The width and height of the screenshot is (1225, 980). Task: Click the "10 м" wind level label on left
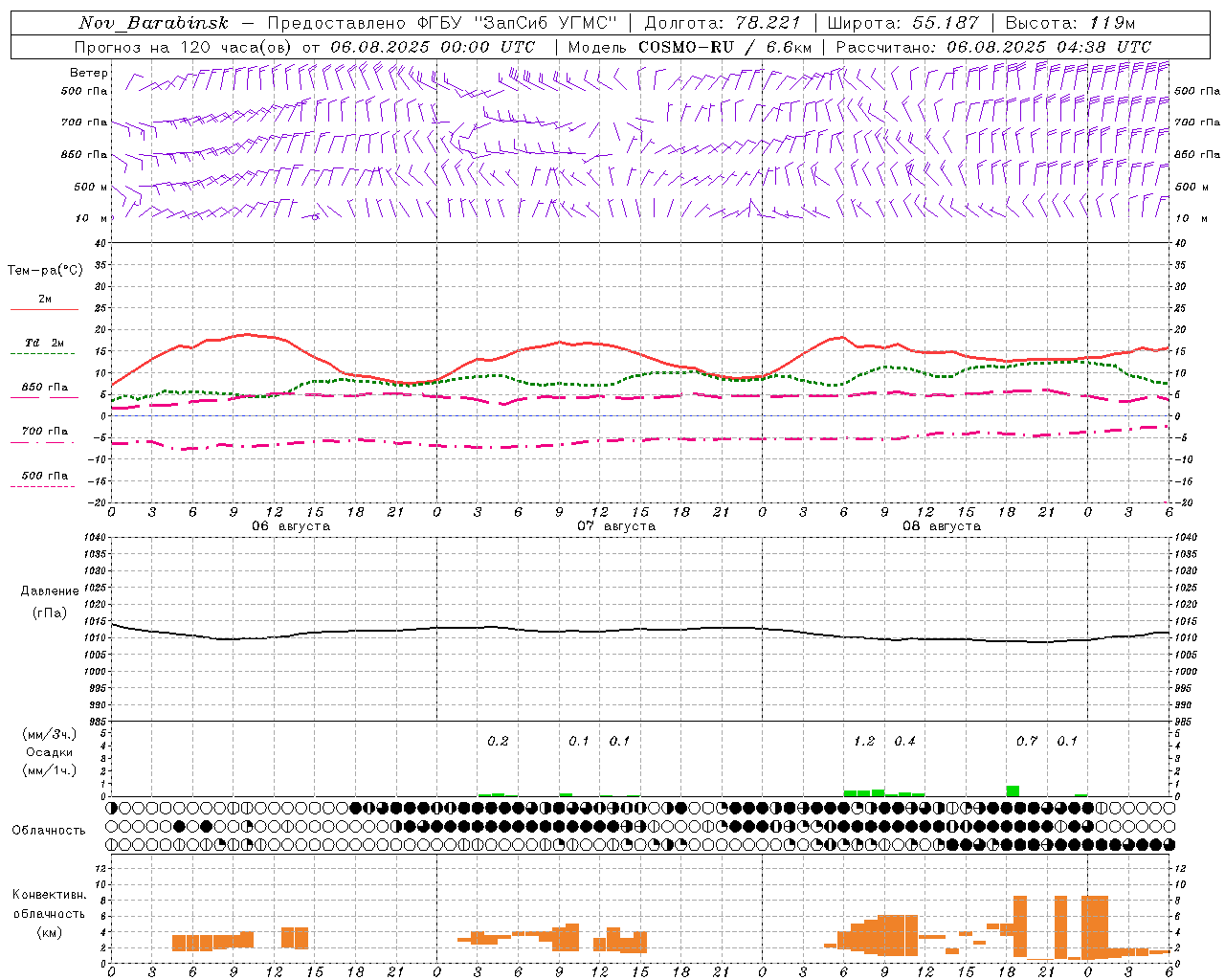pyautogui.click(x=91, y=218)
